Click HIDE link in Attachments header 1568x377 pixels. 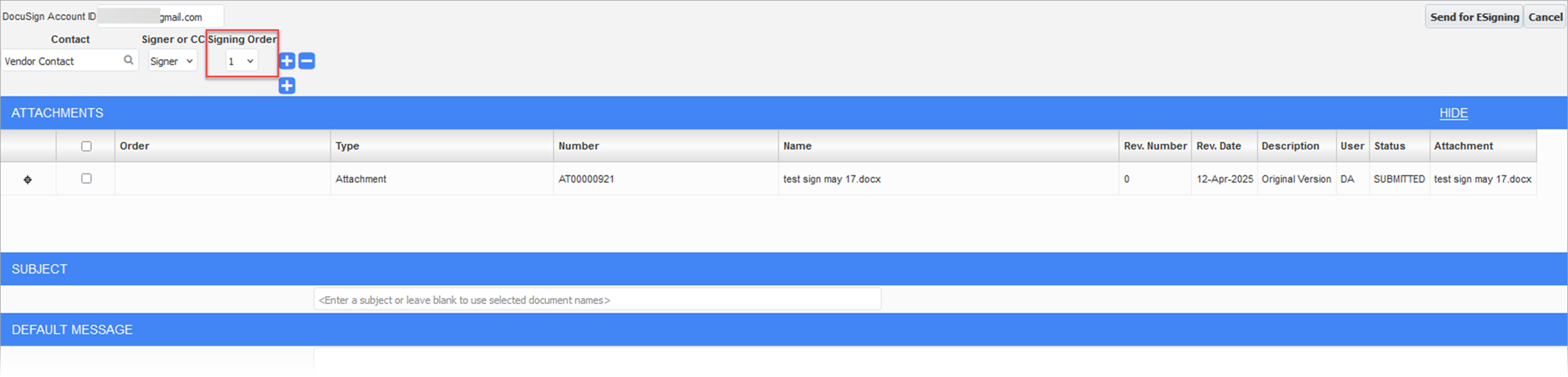(x=1453, y=113)
